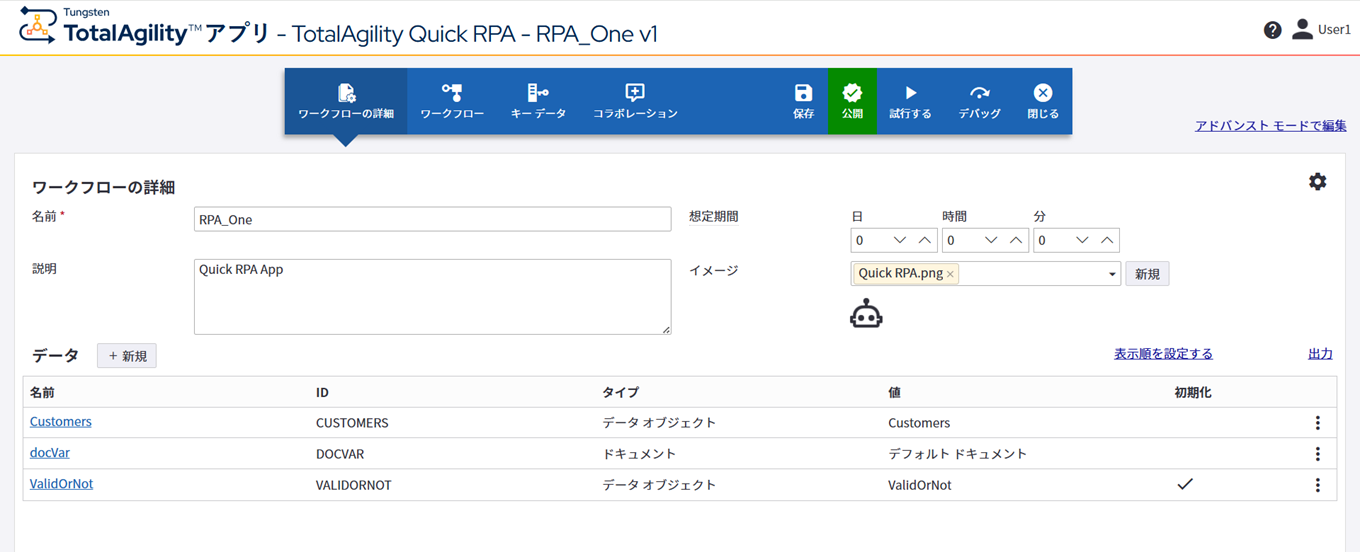
Task: Click the 名前 input field RPA_One
Action: click(x=433, y=219)
